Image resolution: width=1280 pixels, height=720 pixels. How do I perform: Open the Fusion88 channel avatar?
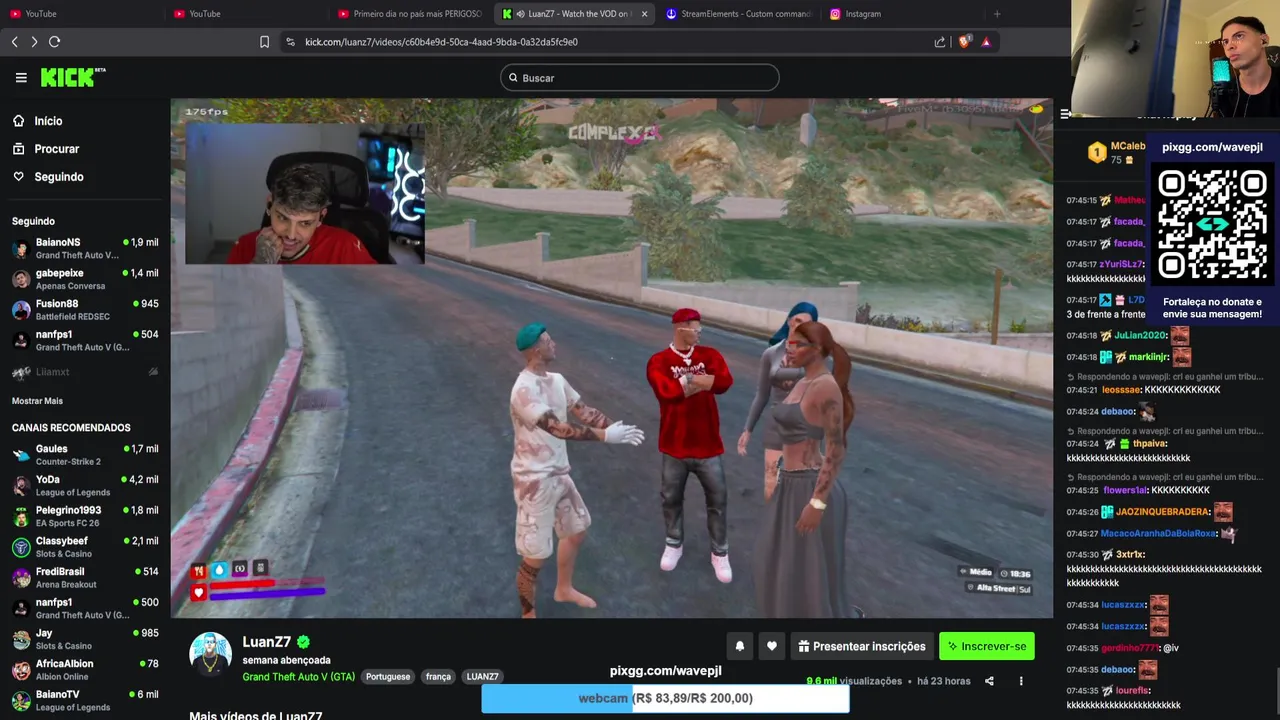click(x=21, y=310)
